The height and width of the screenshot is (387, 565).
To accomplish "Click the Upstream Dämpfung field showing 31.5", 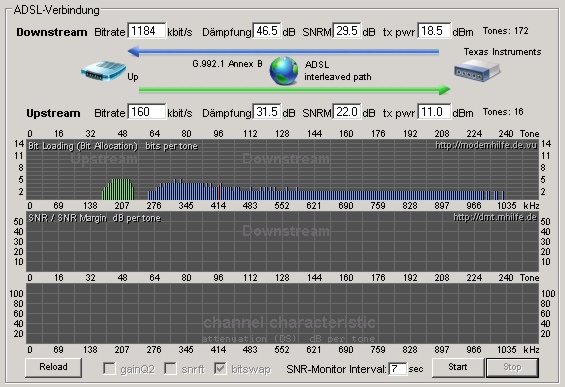I will coord(267,112).
